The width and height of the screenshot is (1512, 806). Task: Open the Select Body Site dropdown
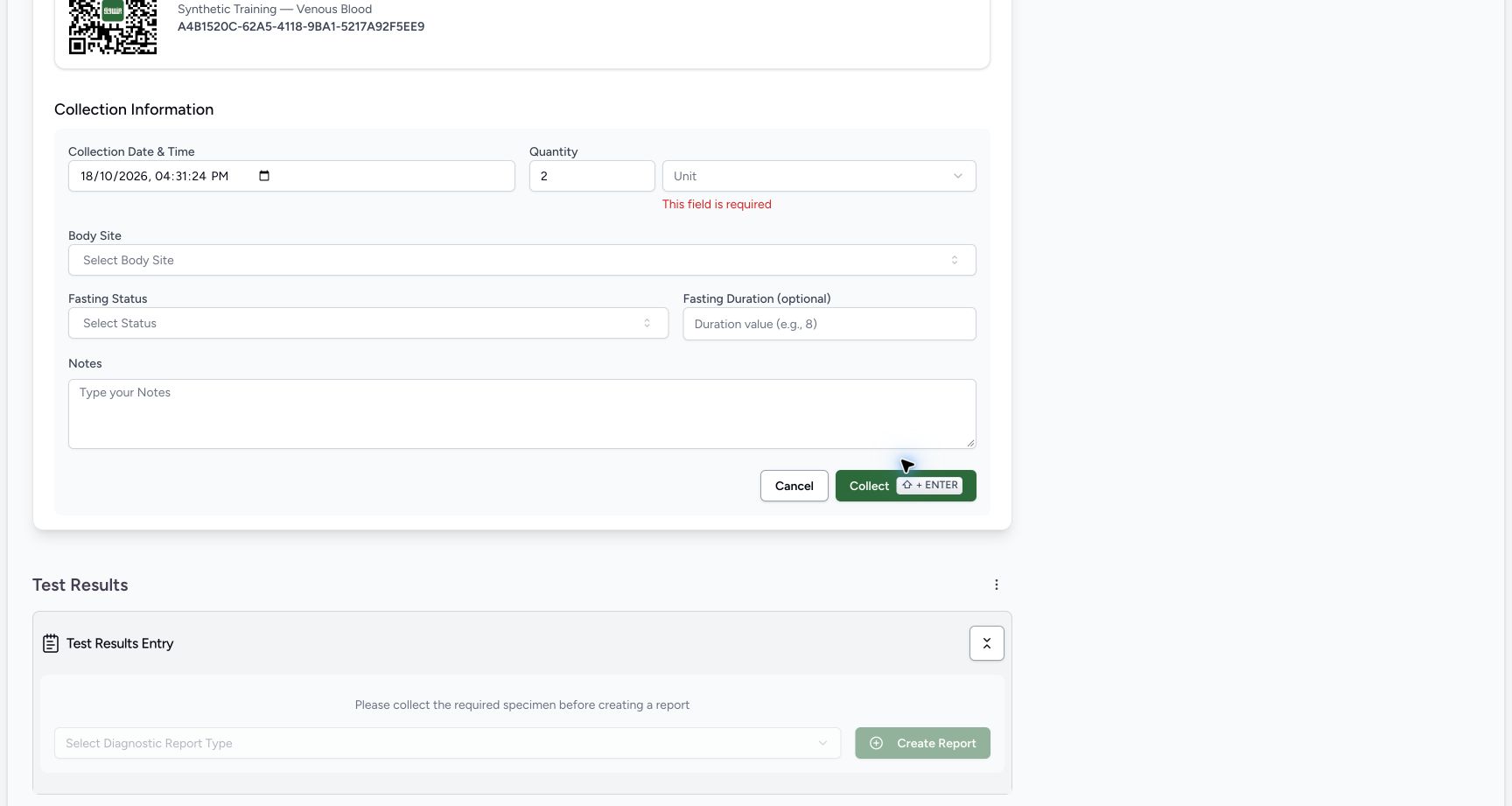click(x=521, y=260)
